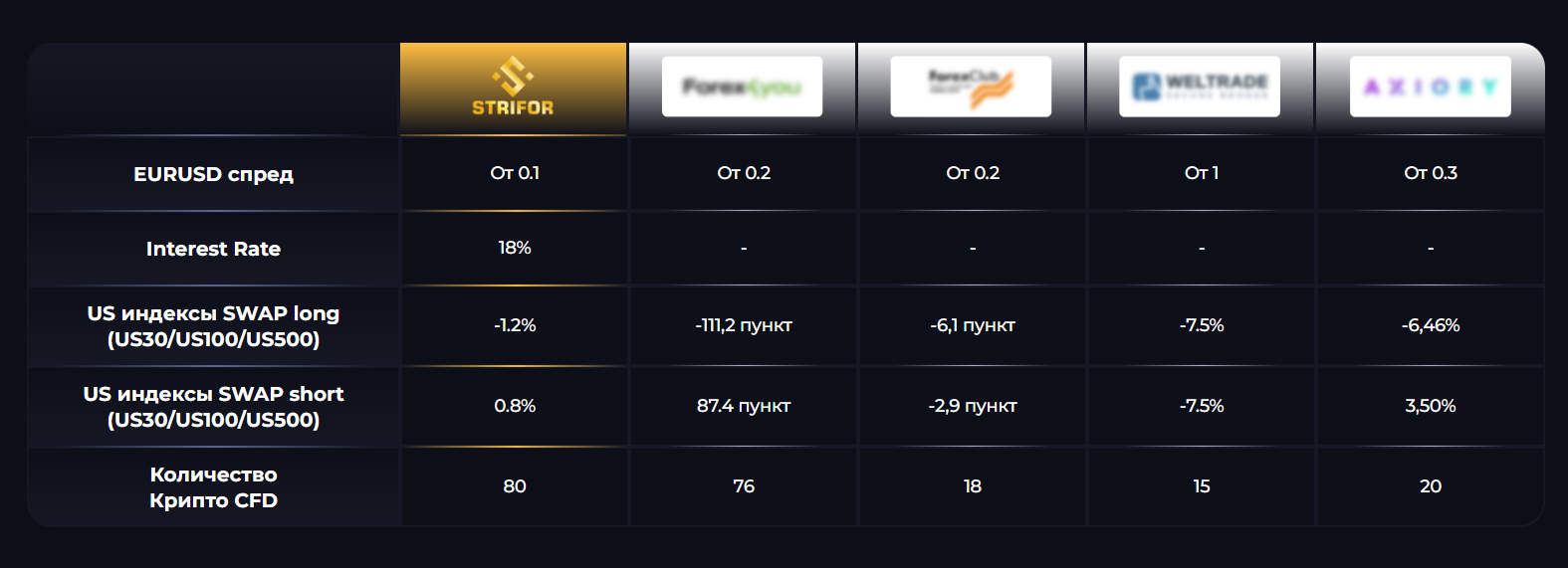Viewport: 1568px width, 568px height.
Task: Click the Strifor logo in the header
Action: point(513,88)
